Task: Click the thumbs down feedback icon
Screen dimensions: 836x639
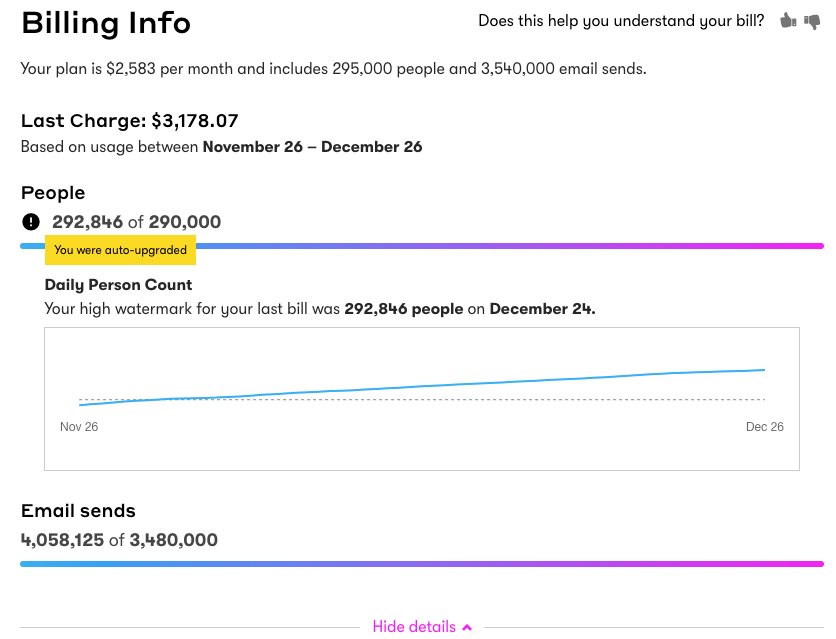Action: click(812, 21)
